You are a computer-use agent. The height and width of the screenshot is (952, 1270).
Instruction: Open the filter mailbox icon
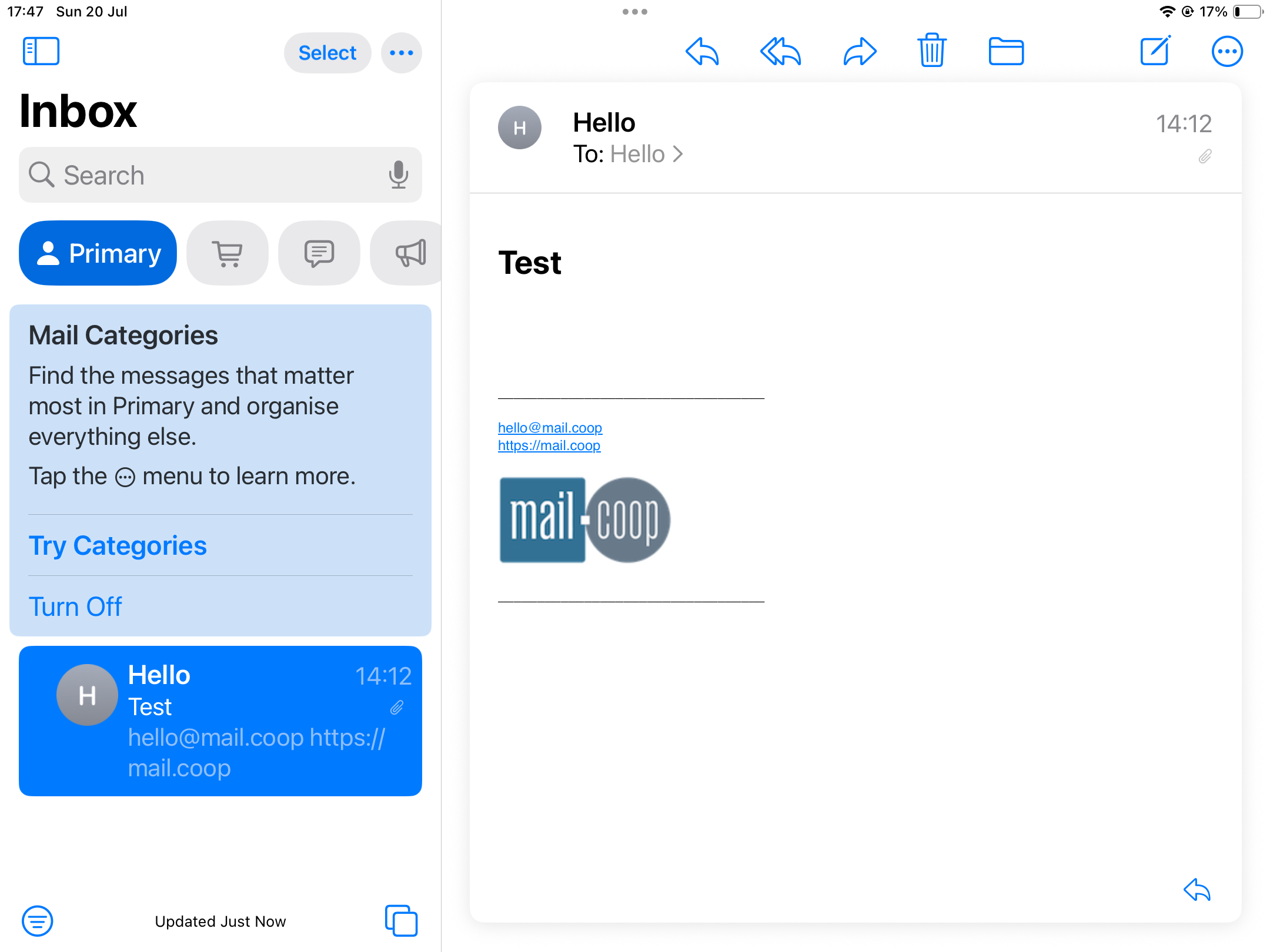click(38, 921)
